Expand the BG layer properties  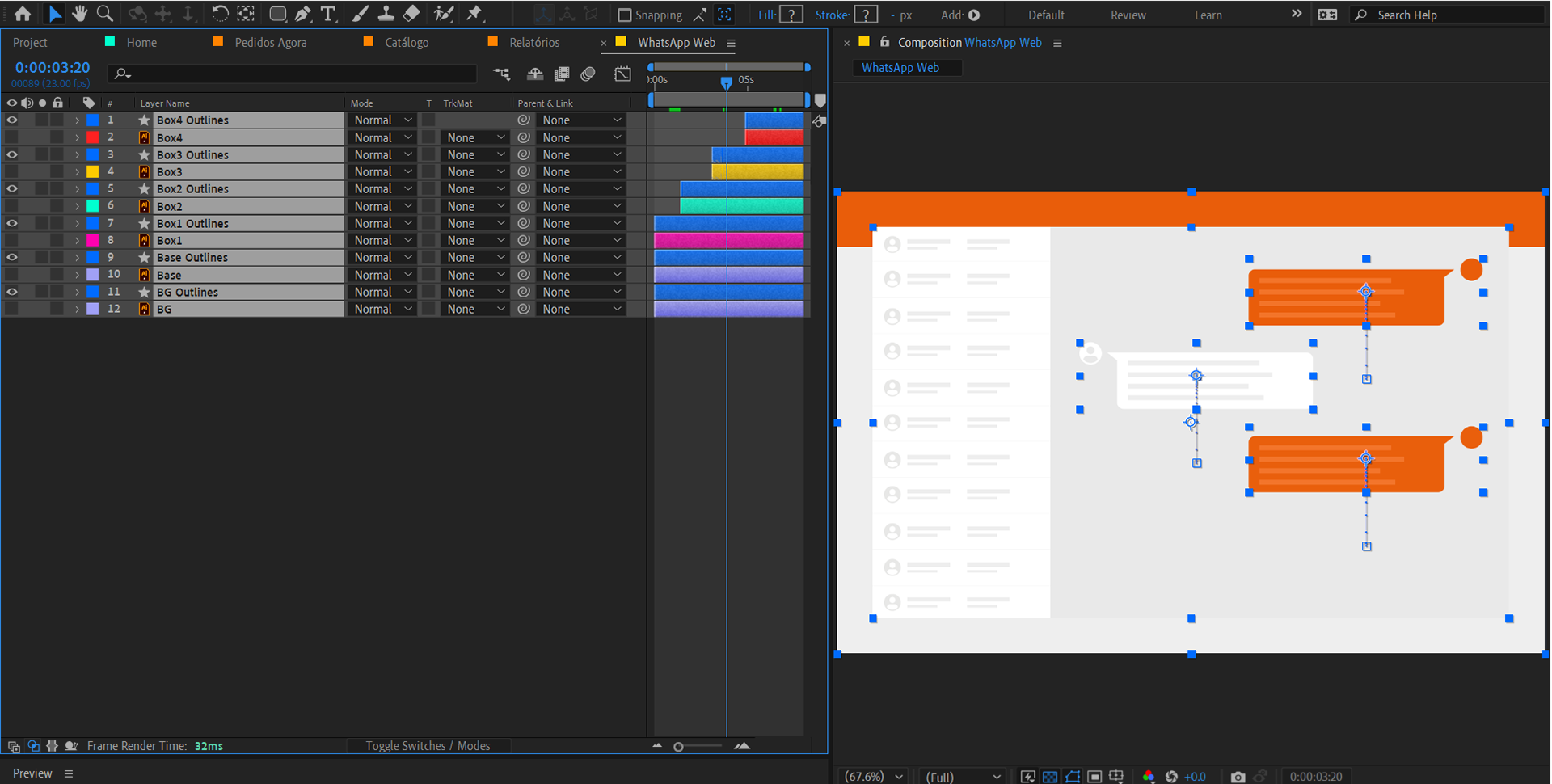[78, 309]
